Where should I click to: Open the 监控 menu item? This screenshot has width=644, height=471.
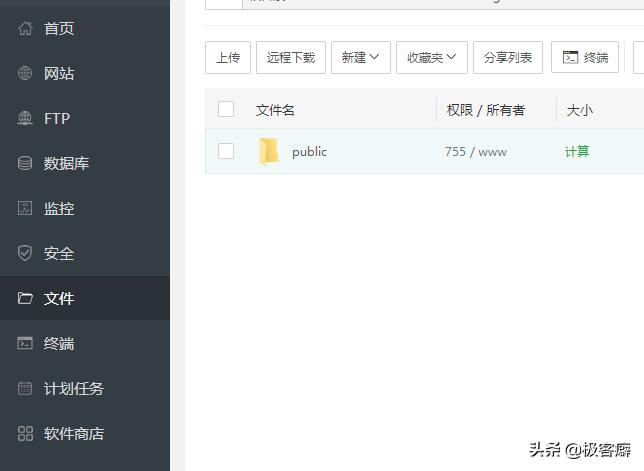click(85, 208)
